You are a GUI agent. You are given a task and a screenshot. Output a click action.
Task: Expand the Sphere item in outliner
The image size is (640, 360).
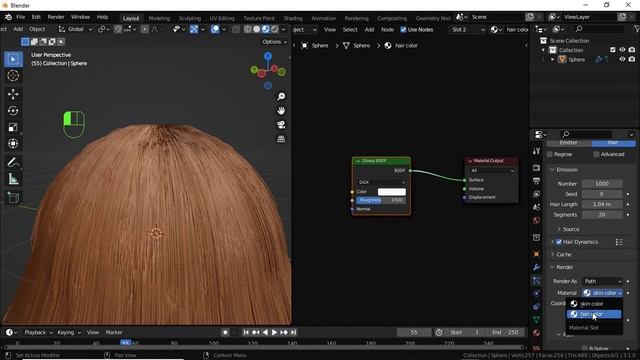click(x=553, y=59)
